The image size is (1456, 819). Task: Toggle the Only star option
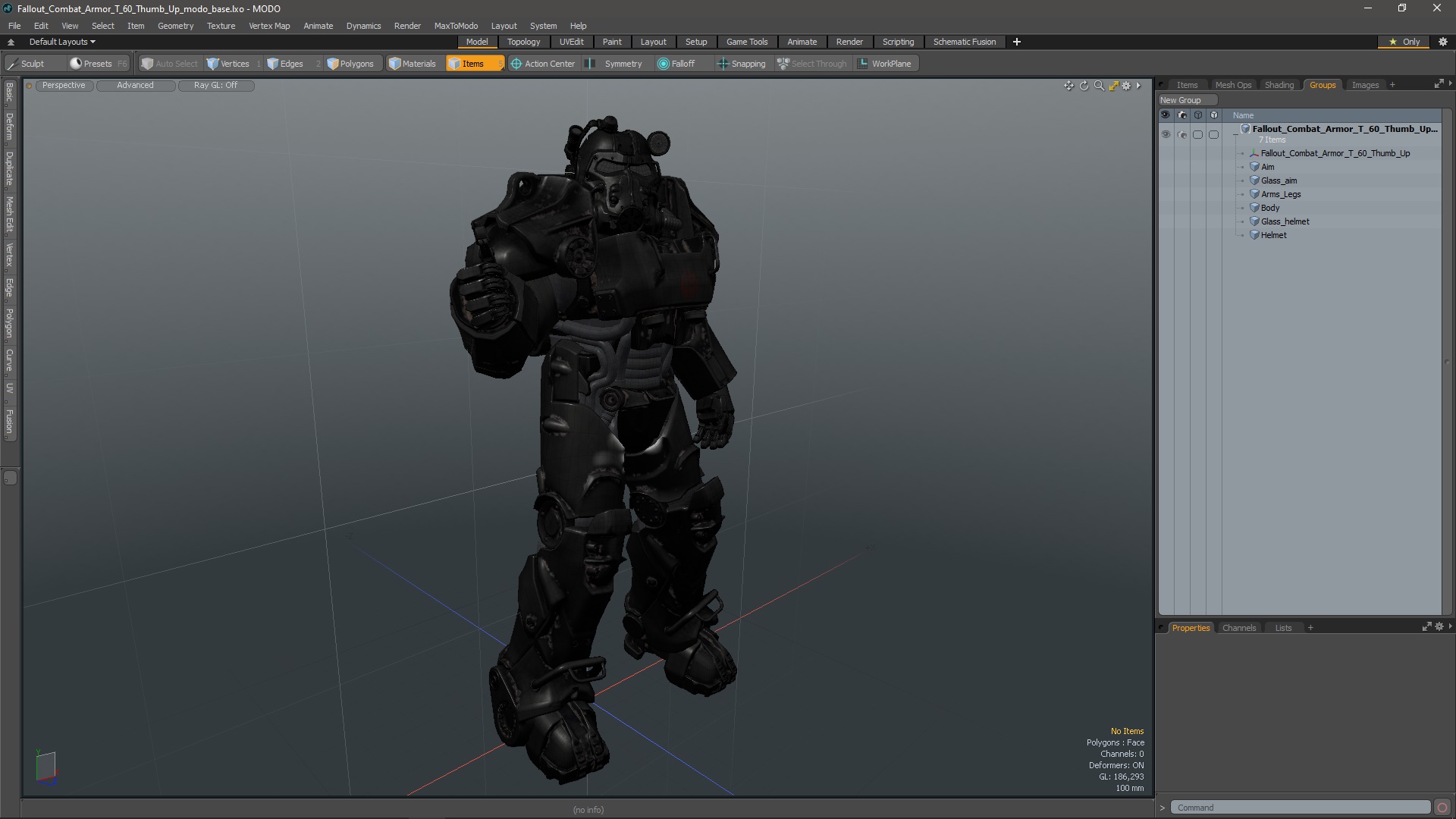(1404, 42)
